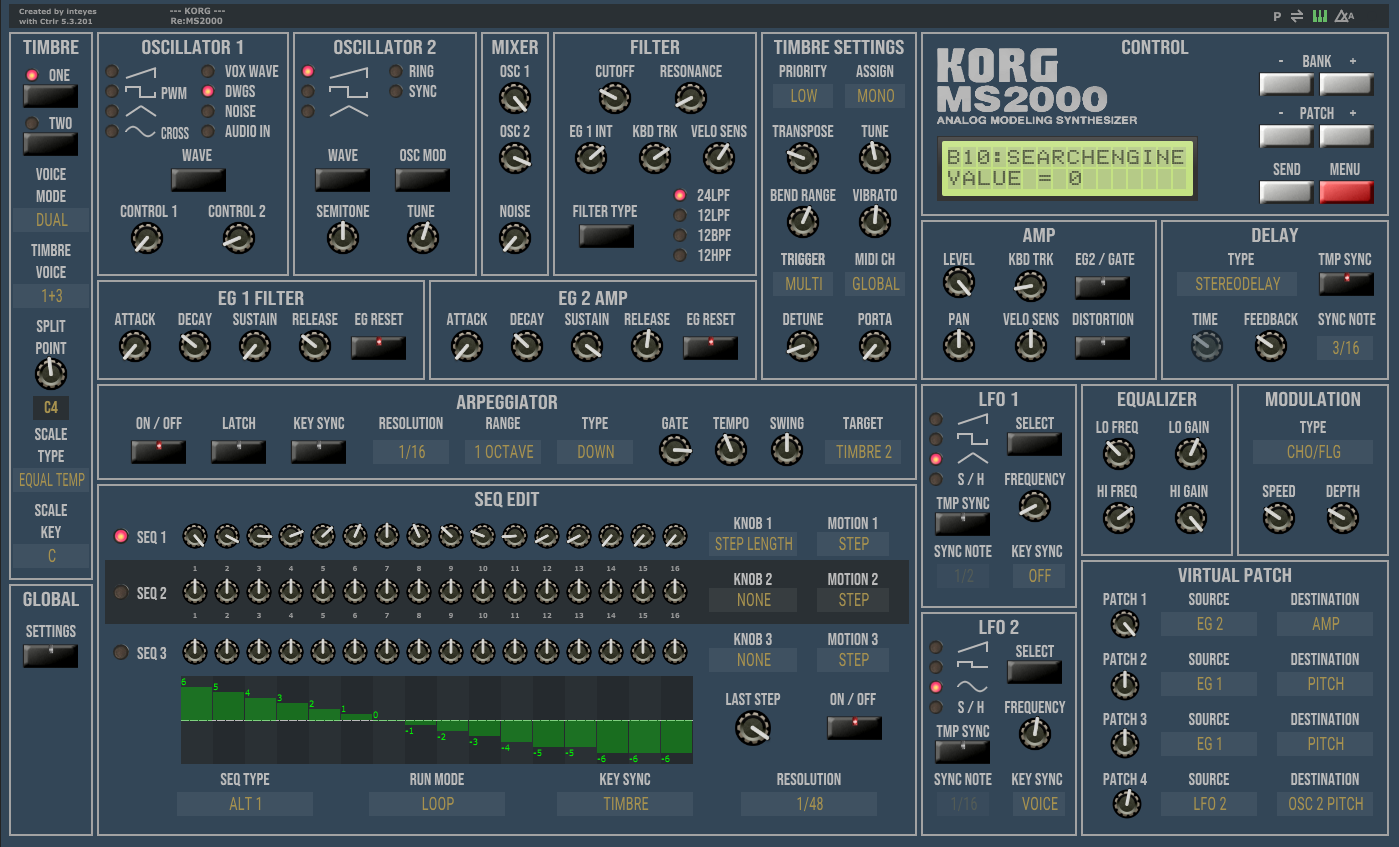Click the P icon in the top bar
The image size is (1399, 847).
(x=1277, y=17)
